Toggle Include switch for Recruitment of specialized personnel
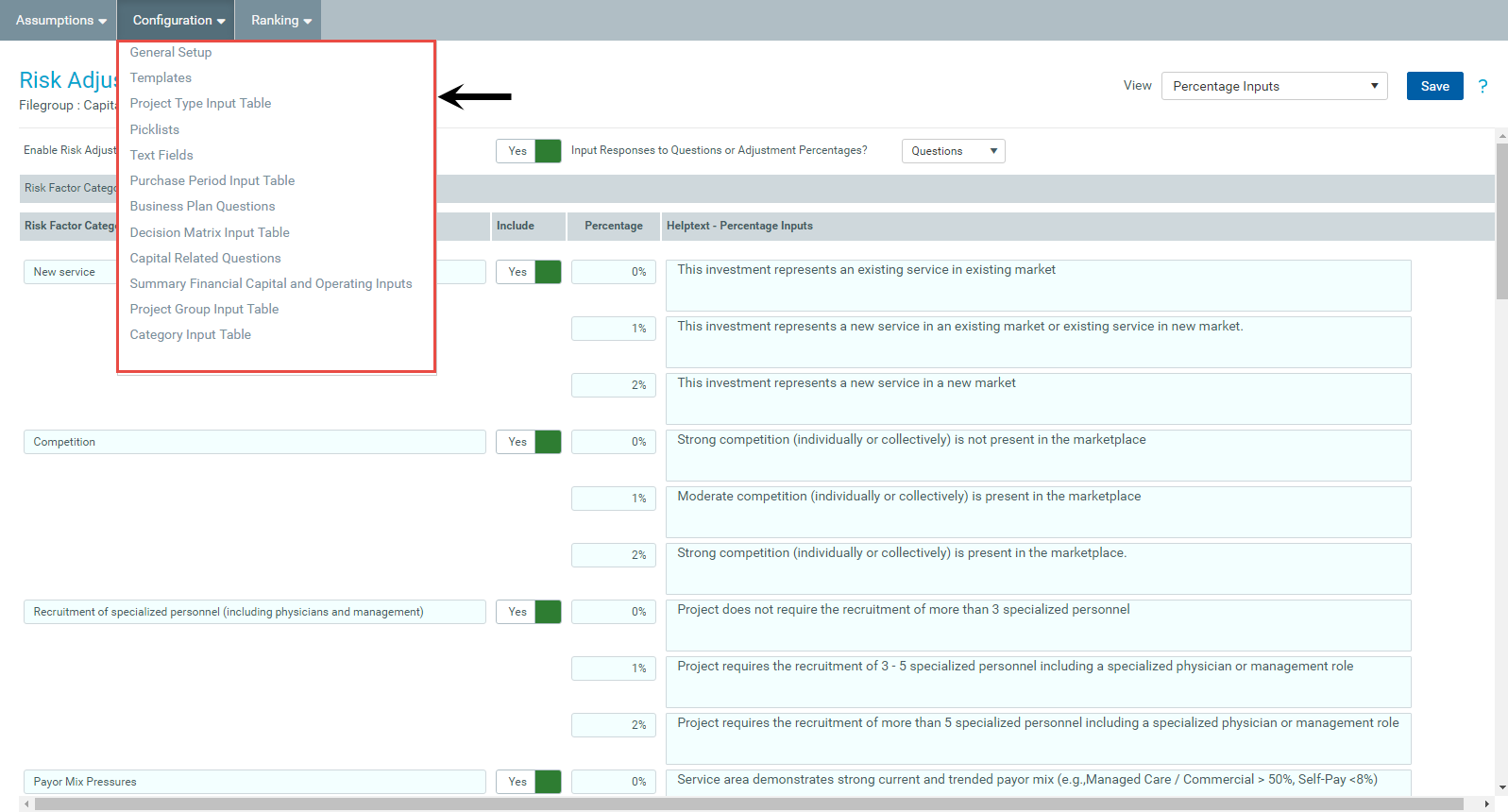This screenshot has height=812, width=1508. tap(529, 612)
